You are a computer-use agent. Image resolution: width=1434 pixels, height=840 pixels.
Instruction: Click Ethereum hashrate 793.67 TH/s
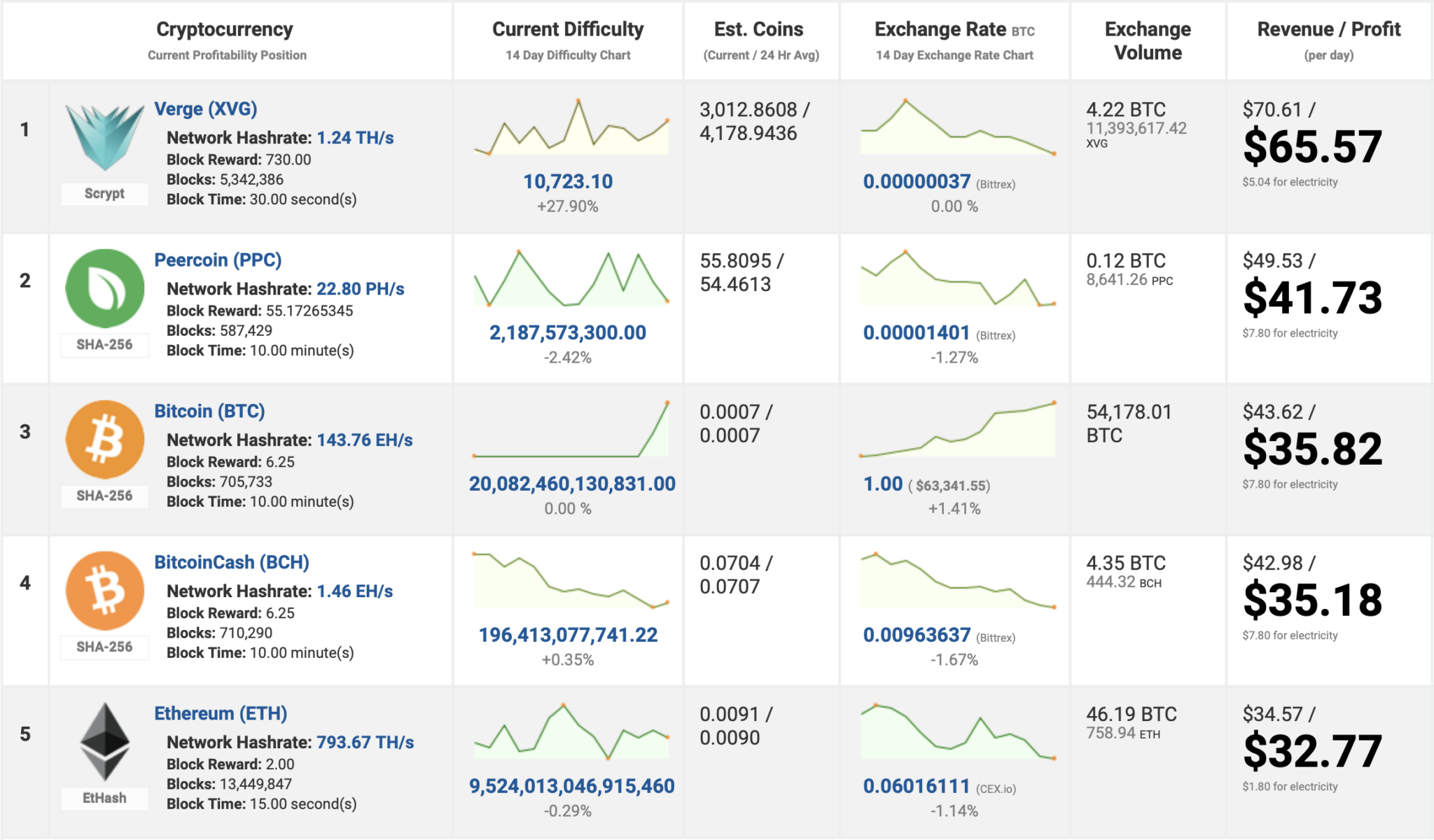(x=366, y=743)
